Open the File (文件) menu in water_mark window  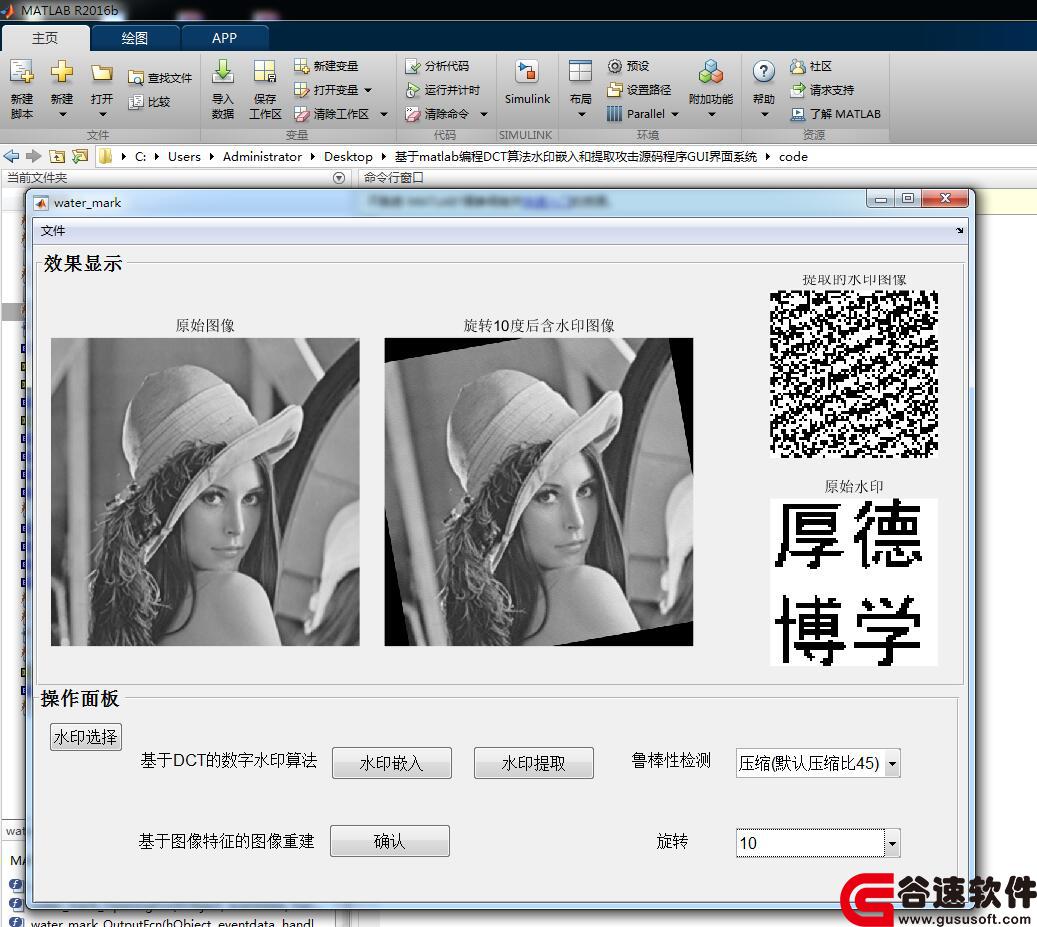pos(53,231)
